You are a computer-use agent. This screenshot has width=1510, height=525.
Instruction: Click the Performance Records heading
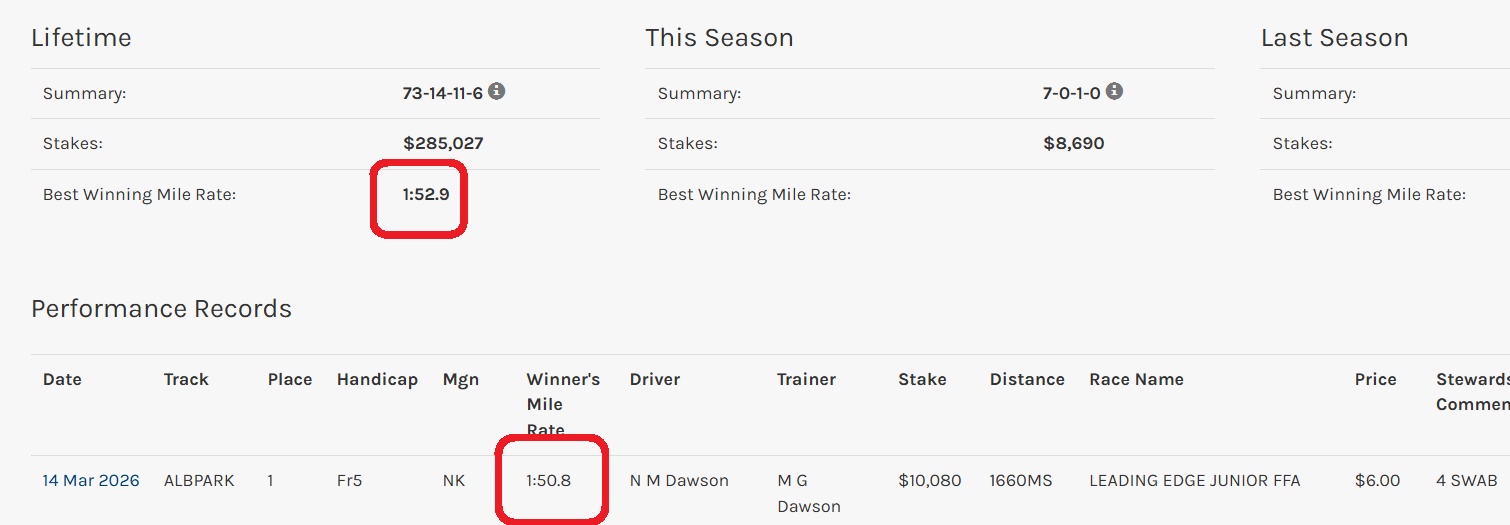tap(161, 309)
